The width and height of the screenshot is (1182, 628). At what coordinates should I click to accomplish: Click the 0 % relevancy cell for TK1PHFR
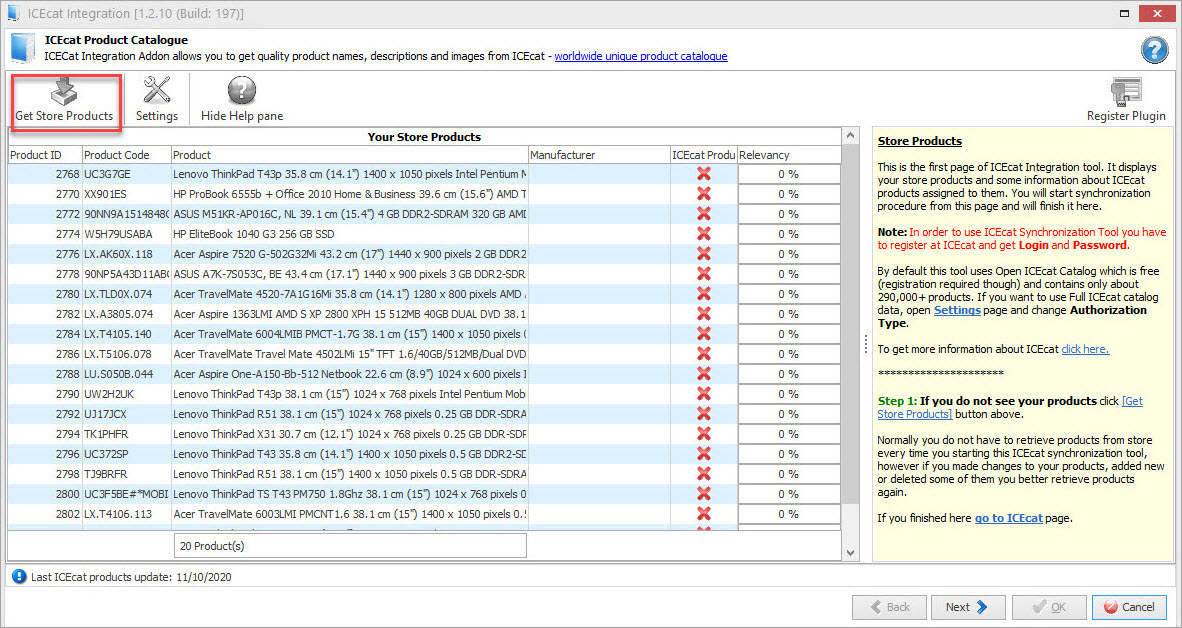point(789,433)
